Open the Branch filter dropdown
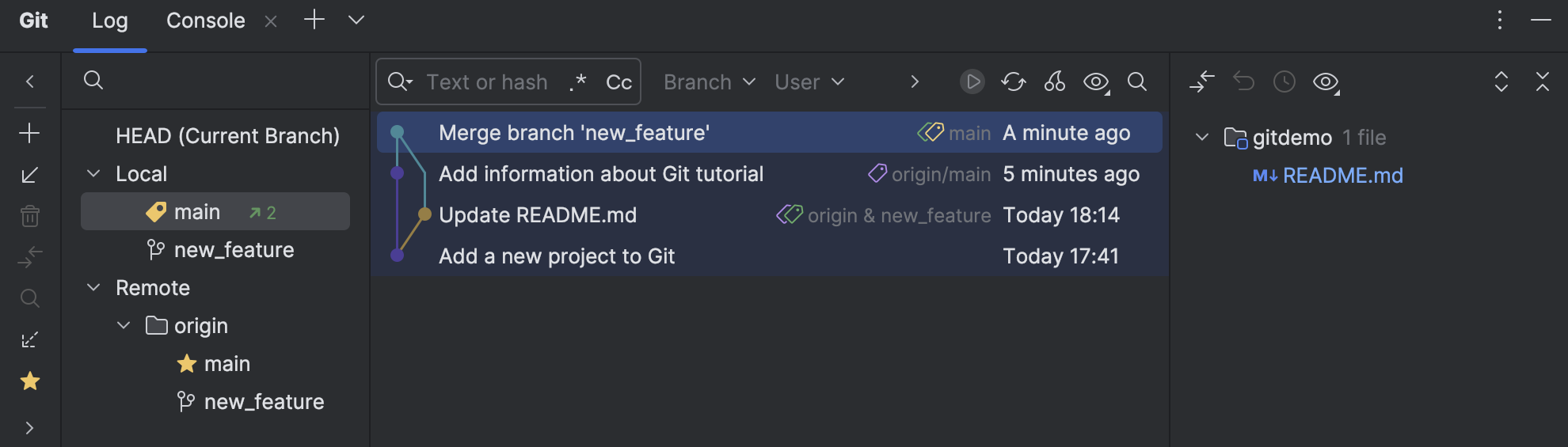This screenshot has width=1568, height=447. click(710, 82)
